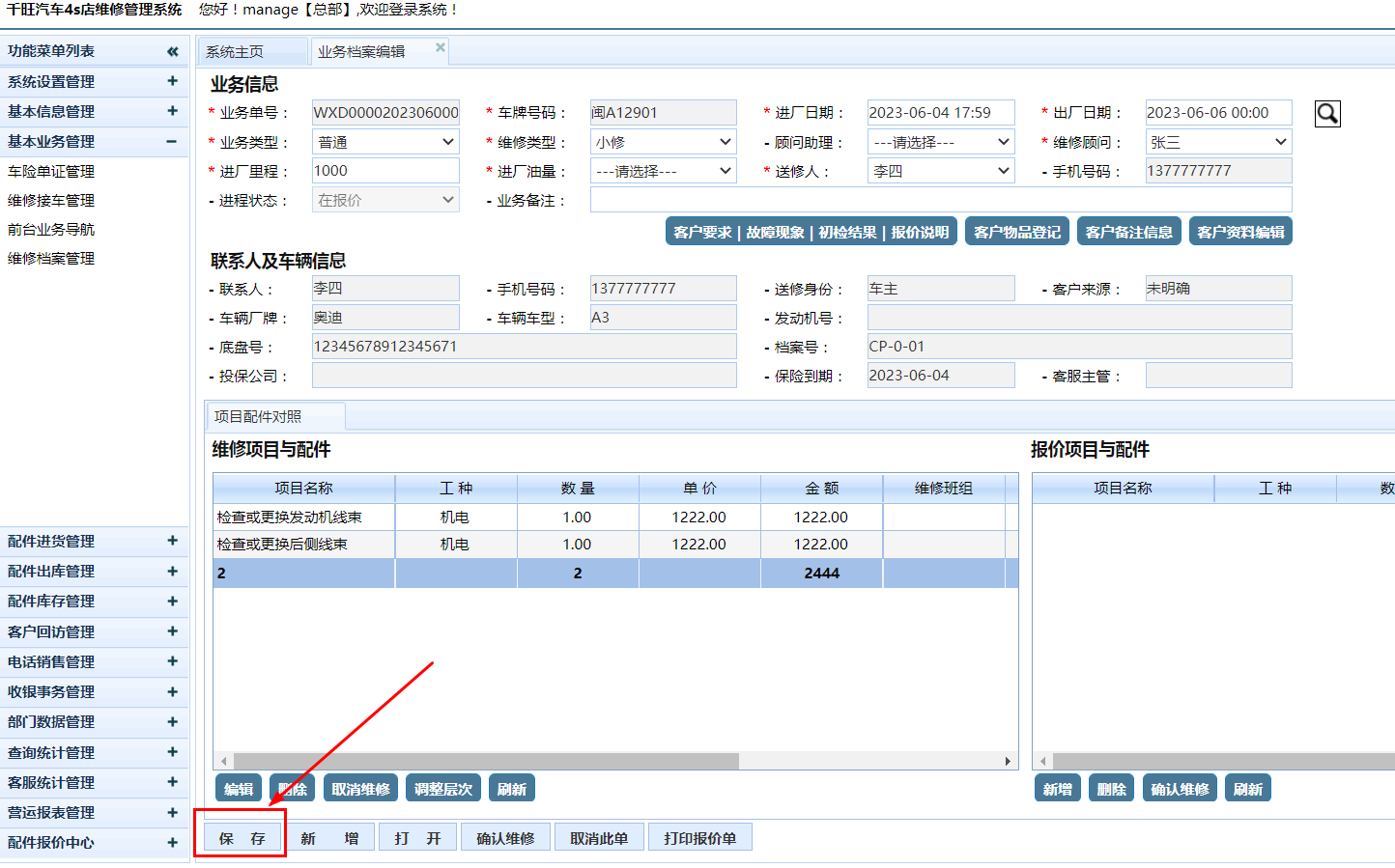Viewport: 1395px width, 868px height.
Task: Click 确认维修 button in bottom bar
Action: coord(505,838)
